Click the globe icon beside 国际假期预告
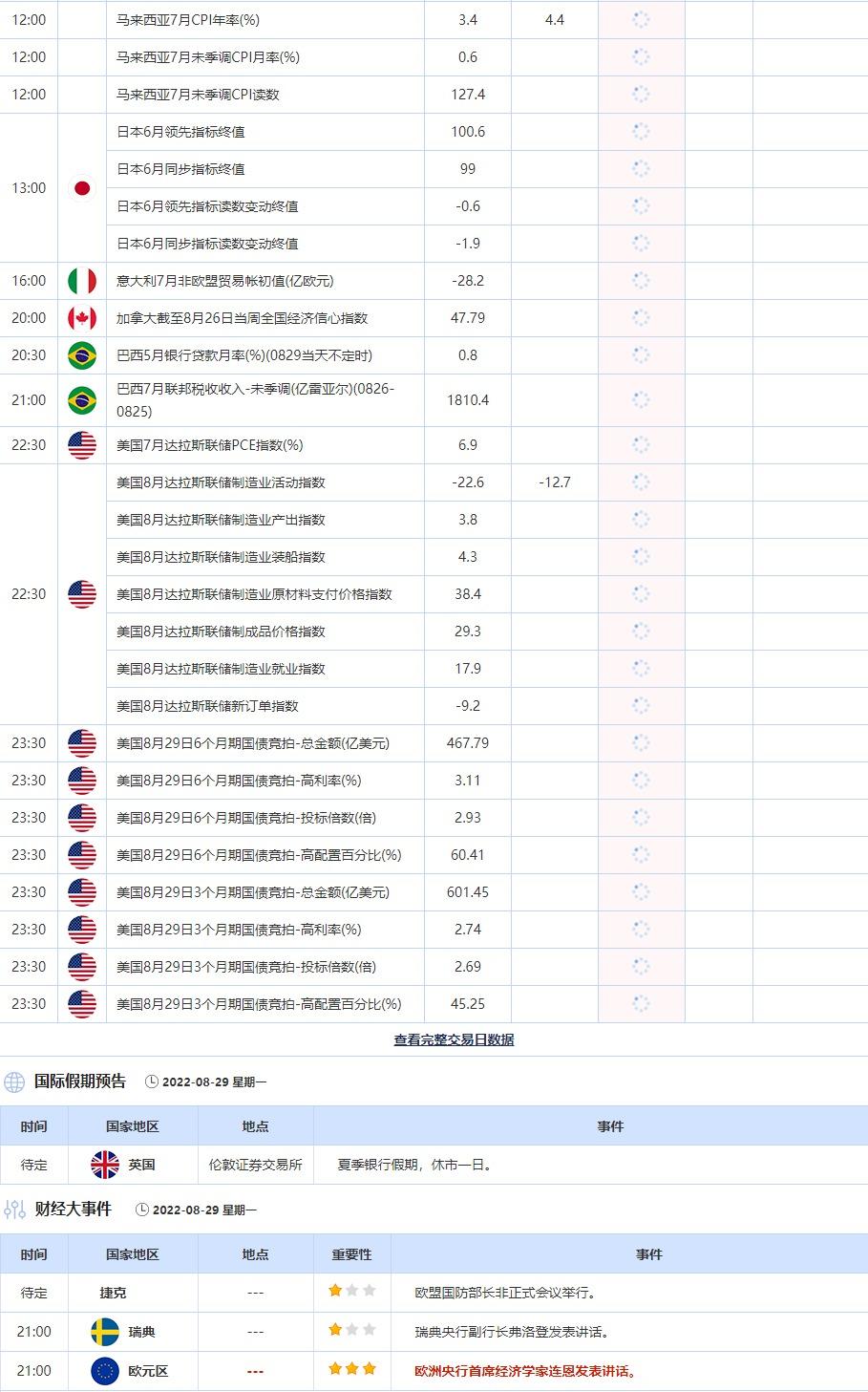This screenshot has height=1392, width=868. pos(14,1081)
